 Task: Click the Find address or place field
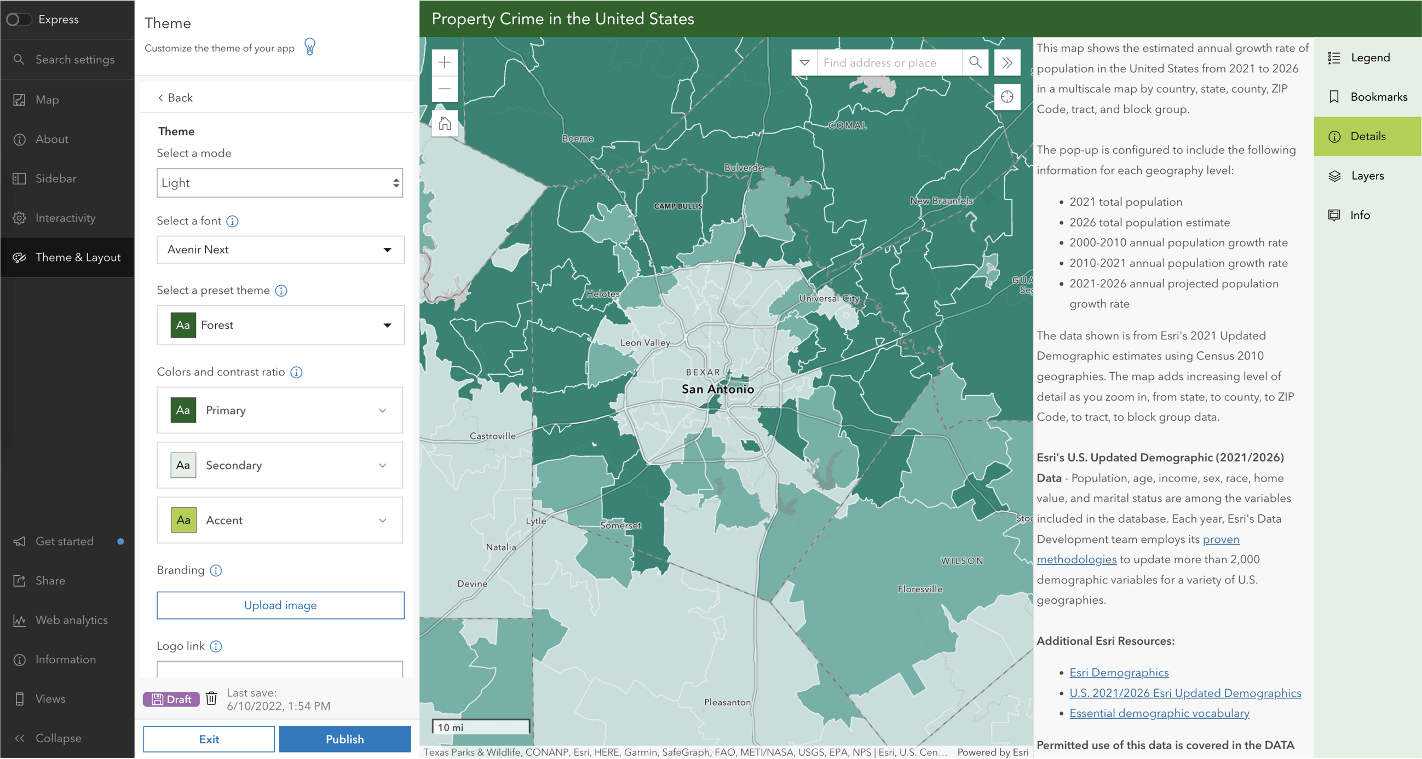[890, 63]
